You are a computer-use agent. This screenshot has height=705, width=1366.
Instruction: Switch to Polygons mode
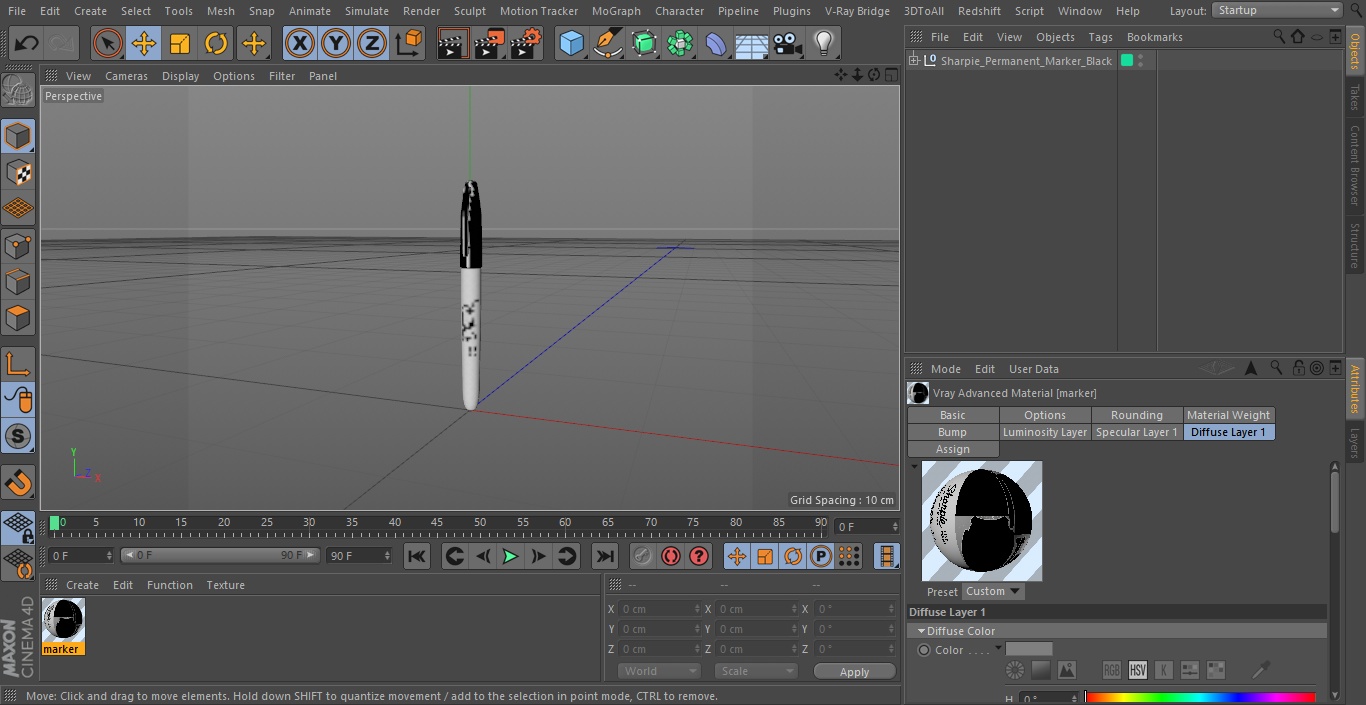[18, 318]
